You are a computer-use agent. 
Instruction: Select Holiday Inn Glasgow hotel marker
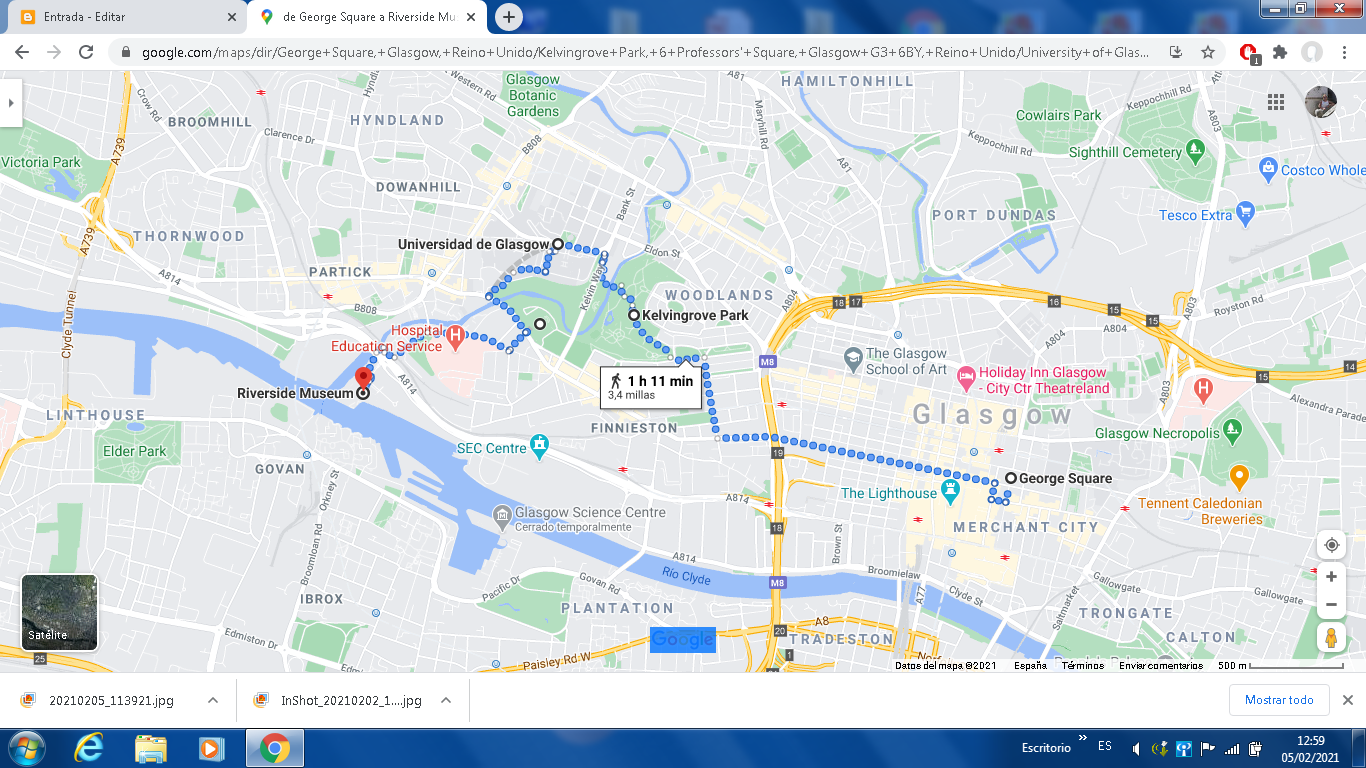(x=966, y=378)
